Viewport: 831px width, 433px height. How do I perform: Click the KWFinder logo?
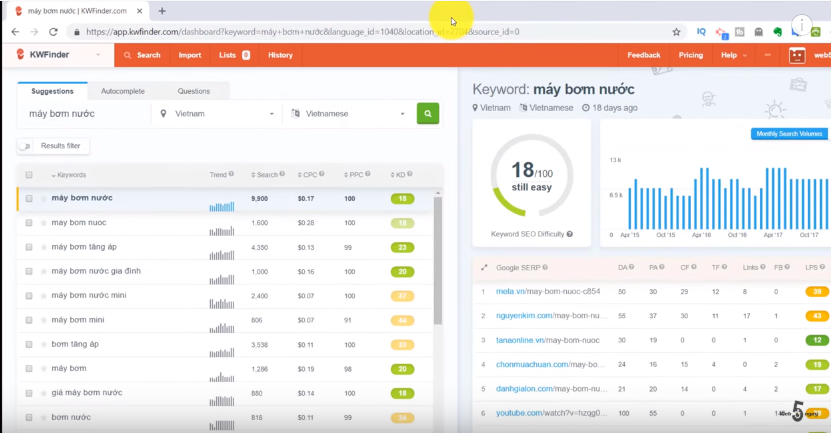click(x=42, y=55)
